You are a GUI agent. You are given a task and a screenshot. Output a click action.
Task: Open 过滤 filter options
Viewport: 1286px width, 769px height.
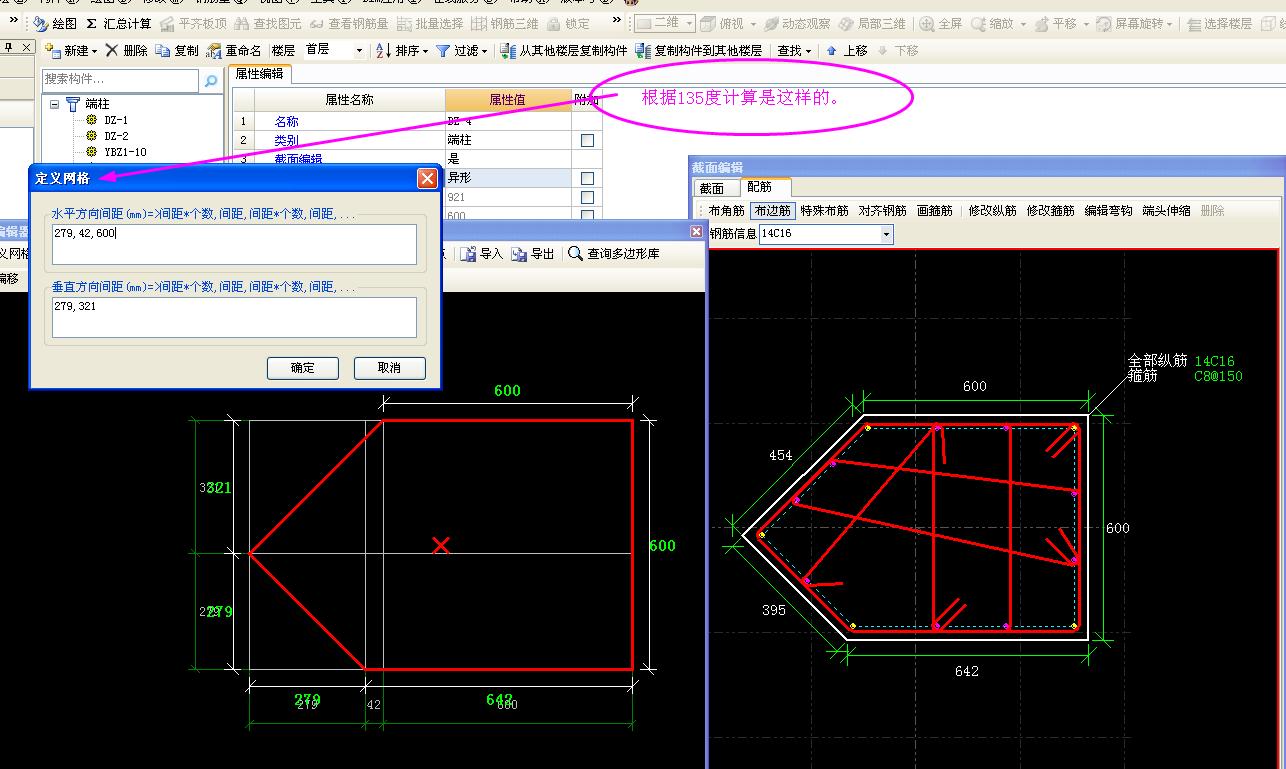[461, 50]
